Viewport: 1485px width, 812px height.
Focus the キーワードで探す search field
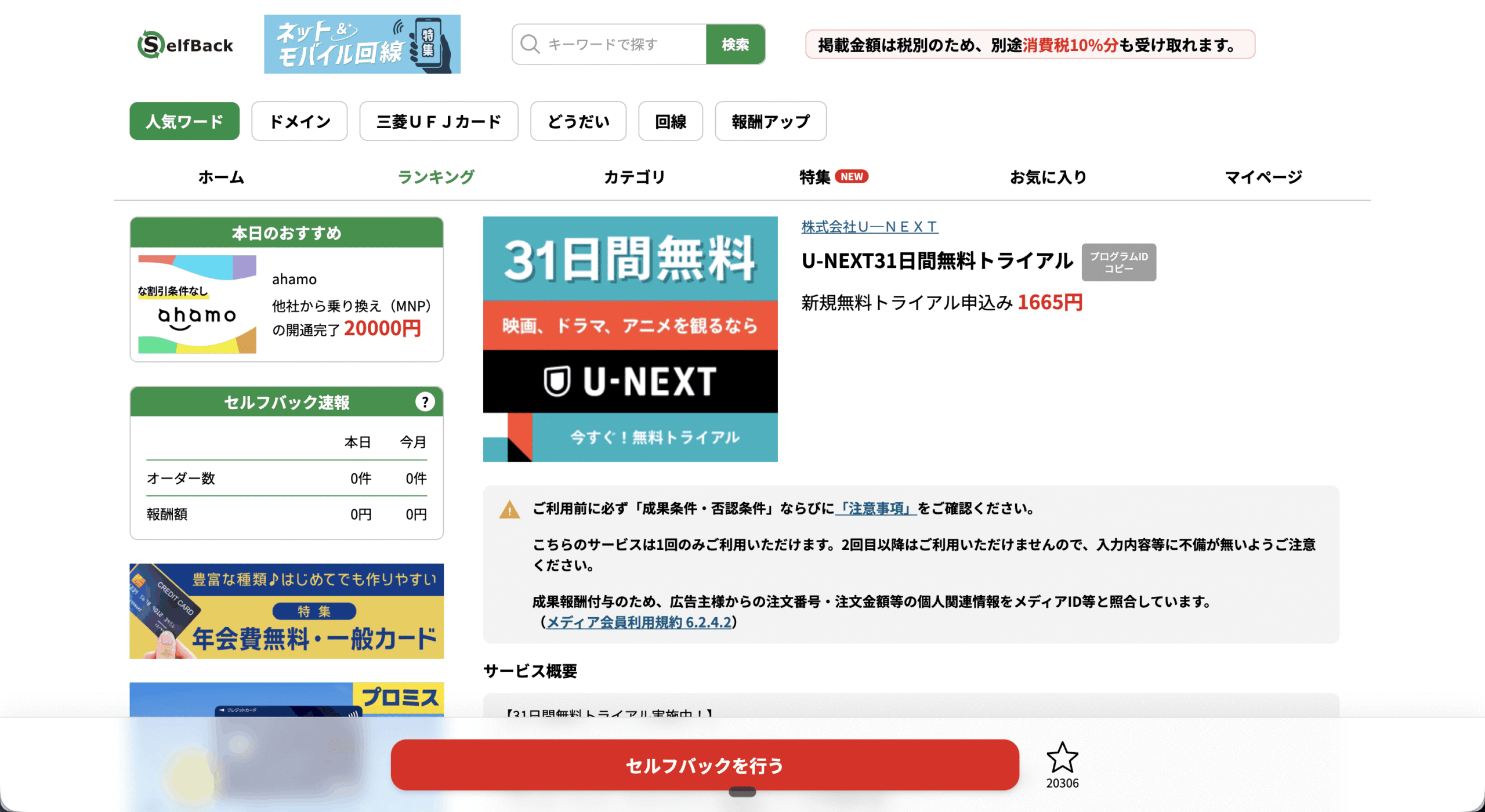point(609,44)
